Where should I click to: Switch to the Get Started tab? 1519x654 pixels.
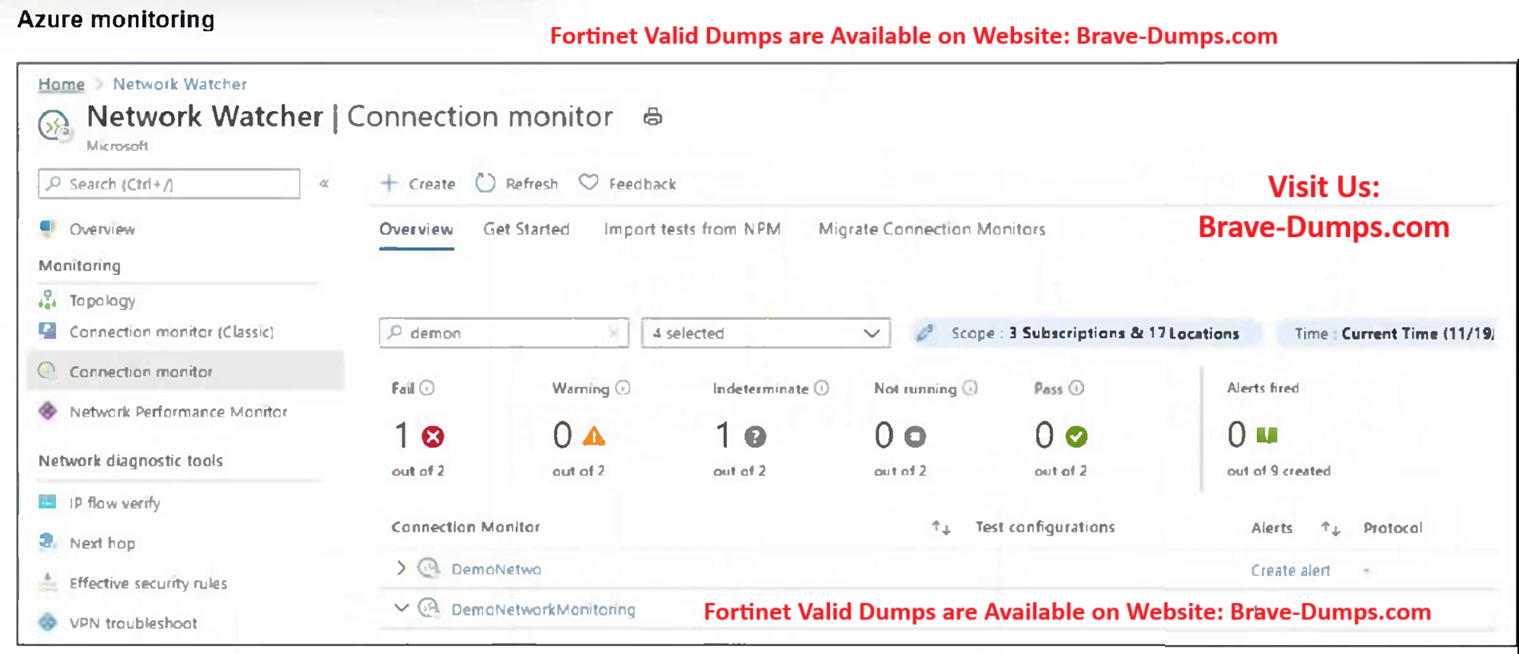tap(526, 229)
